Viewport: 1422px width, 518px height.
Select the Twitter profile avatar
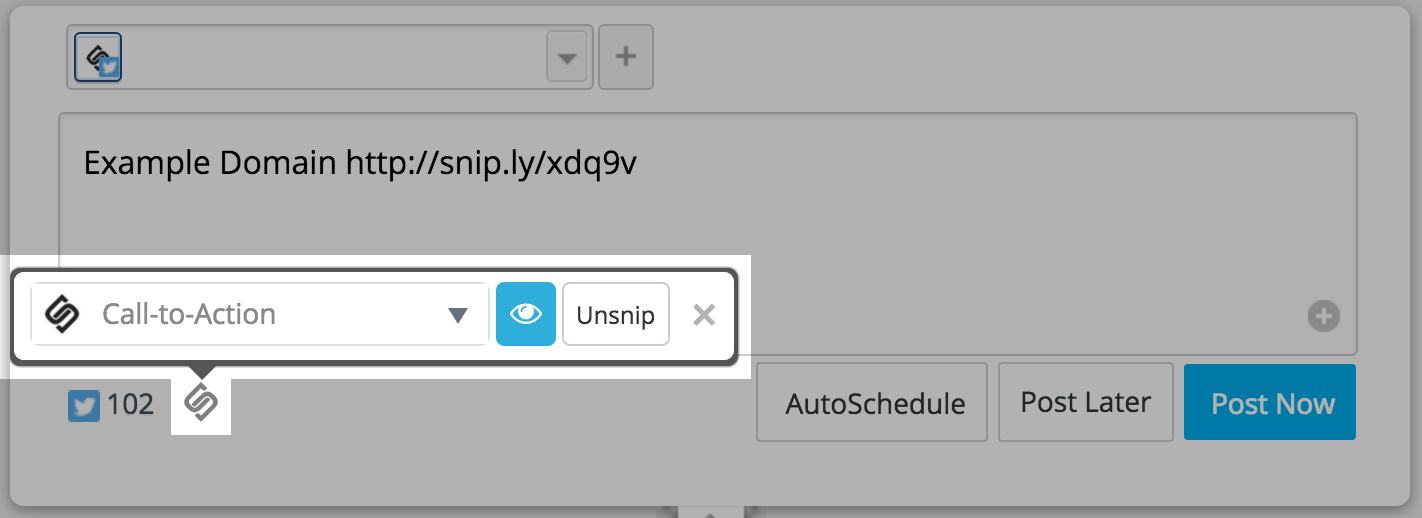[98, 57]
